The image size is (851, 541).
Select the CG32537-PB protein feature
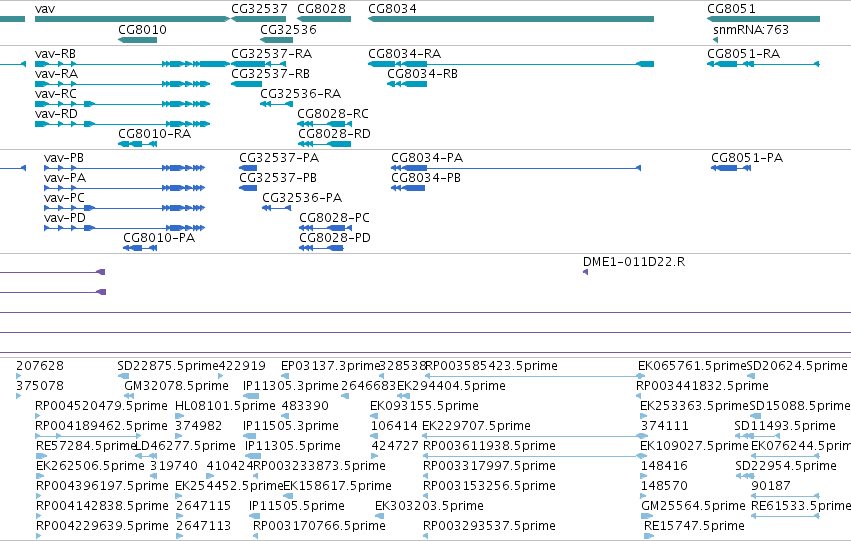pyautogui.click(x=248, y=188)
